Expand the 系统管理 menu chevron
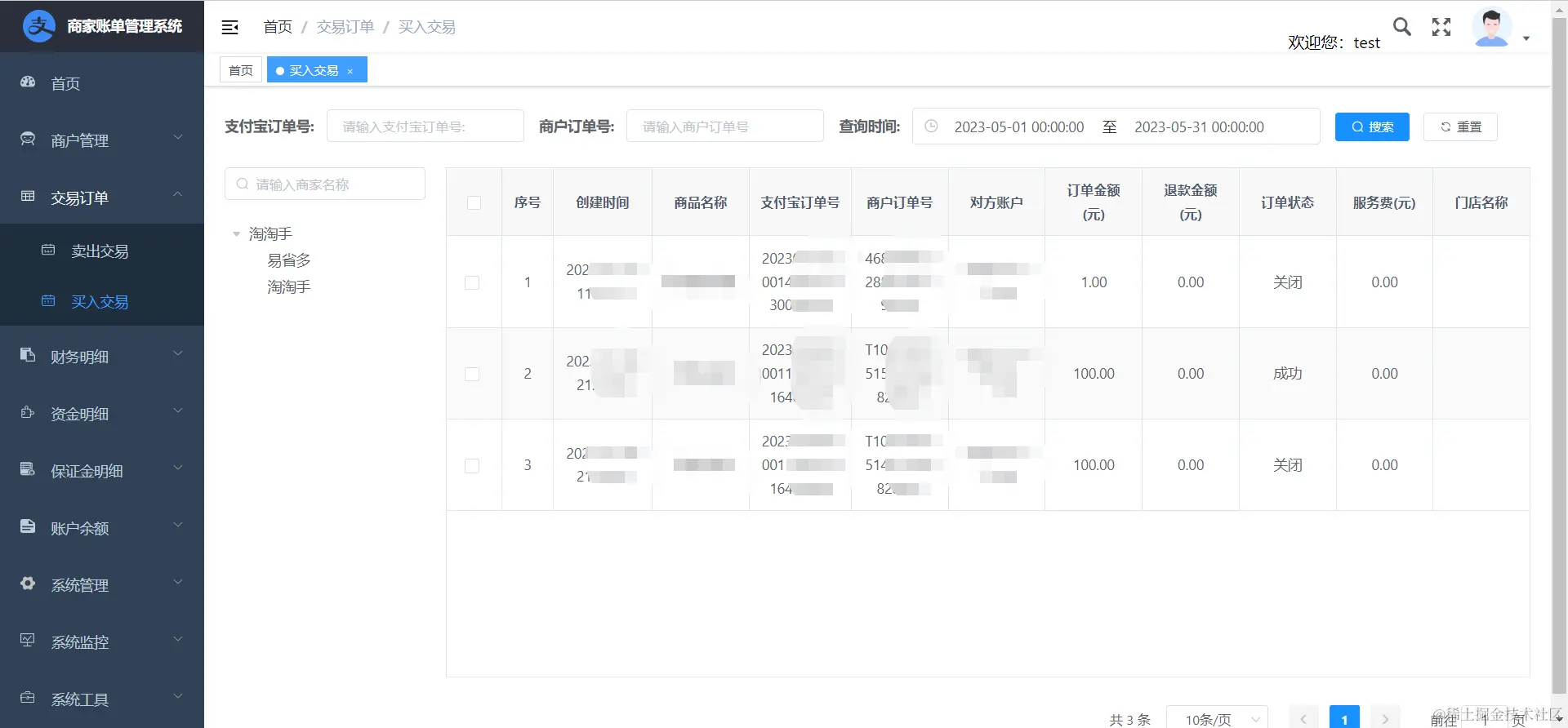 178,583
